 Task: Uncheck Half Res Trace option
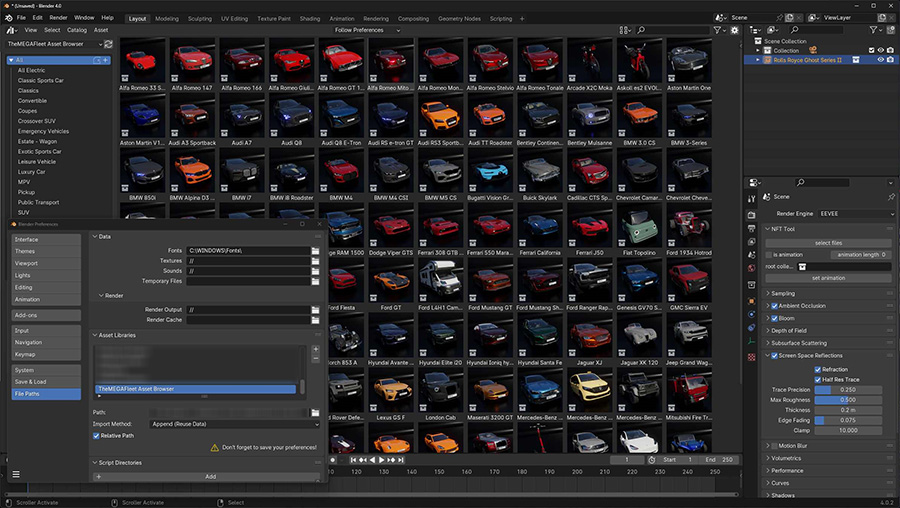(818, 380)
